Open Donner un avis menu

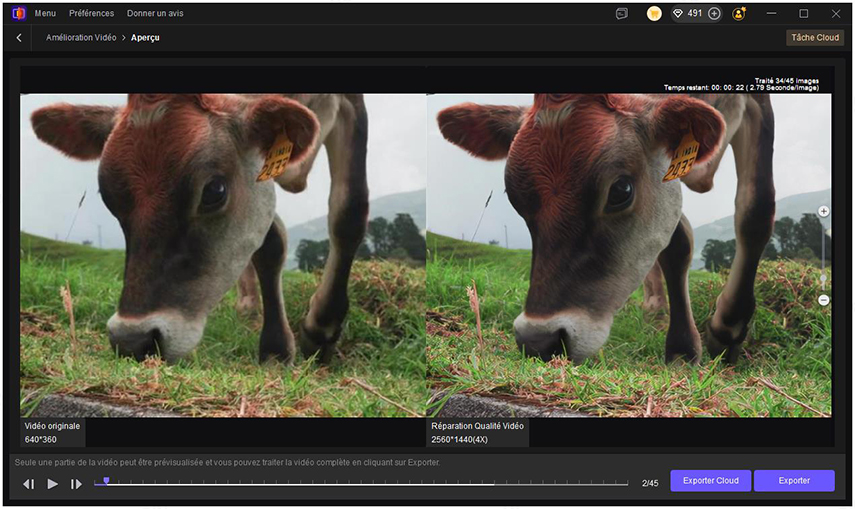[155, 13]
